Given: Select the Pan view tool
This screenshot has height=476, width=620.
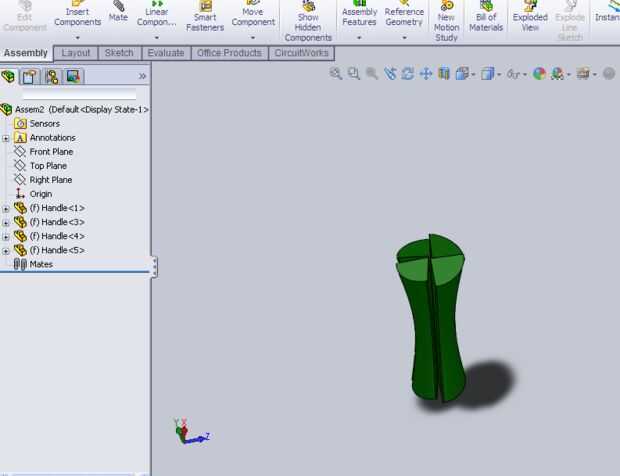Looking at the screenshot, I should tap(426, 74).
